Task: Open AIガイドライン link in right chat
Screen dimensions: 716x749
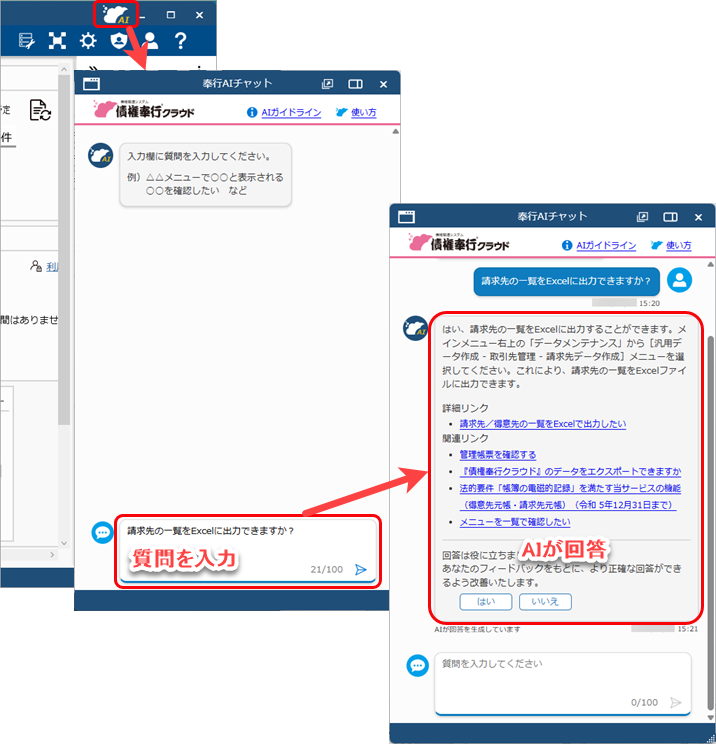Action: point(606,245)
